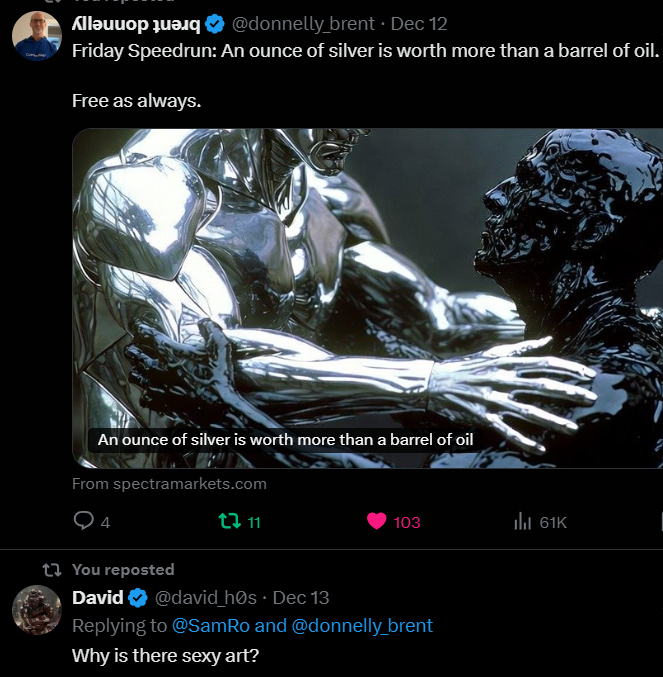This screenshot has width=663, height=677.
Task: Undo the repost showing 11 reposts
Action: pos(229,521)
